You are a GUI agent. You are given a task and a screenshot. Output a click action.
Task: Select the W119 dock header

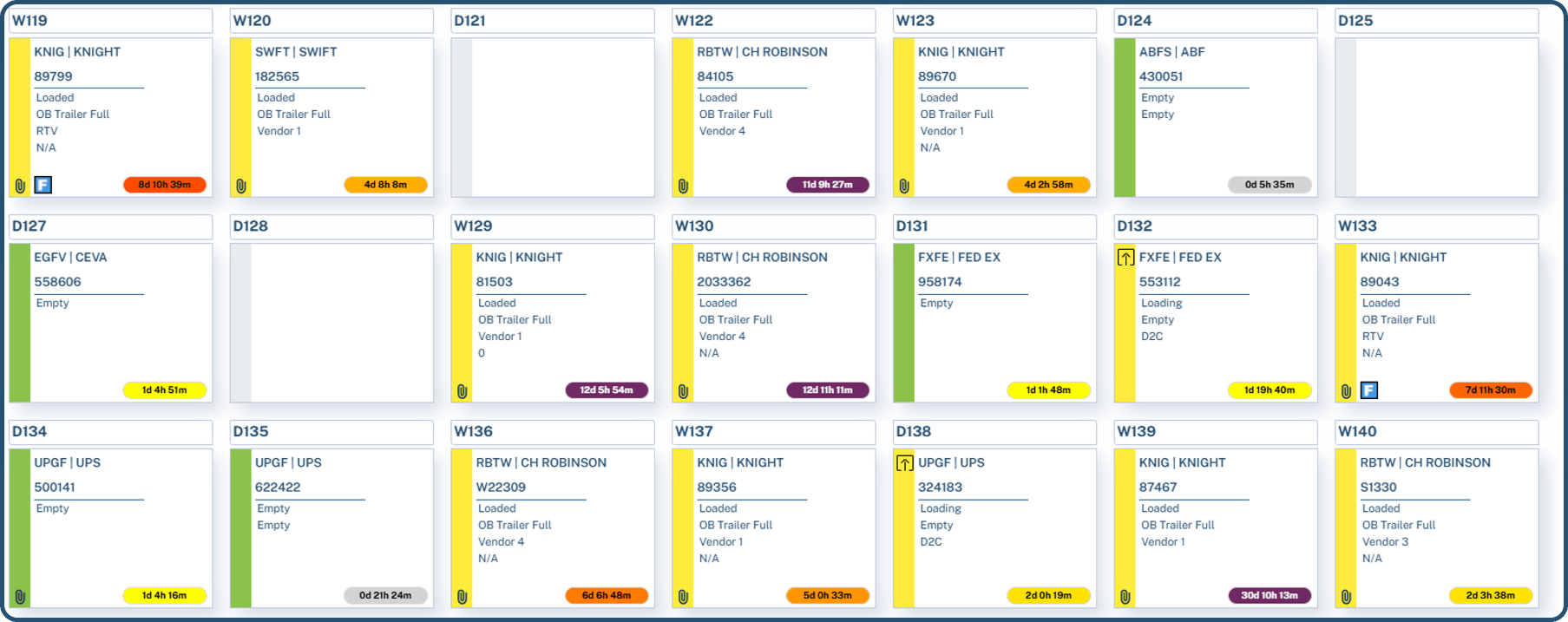[x=110, y=21]
